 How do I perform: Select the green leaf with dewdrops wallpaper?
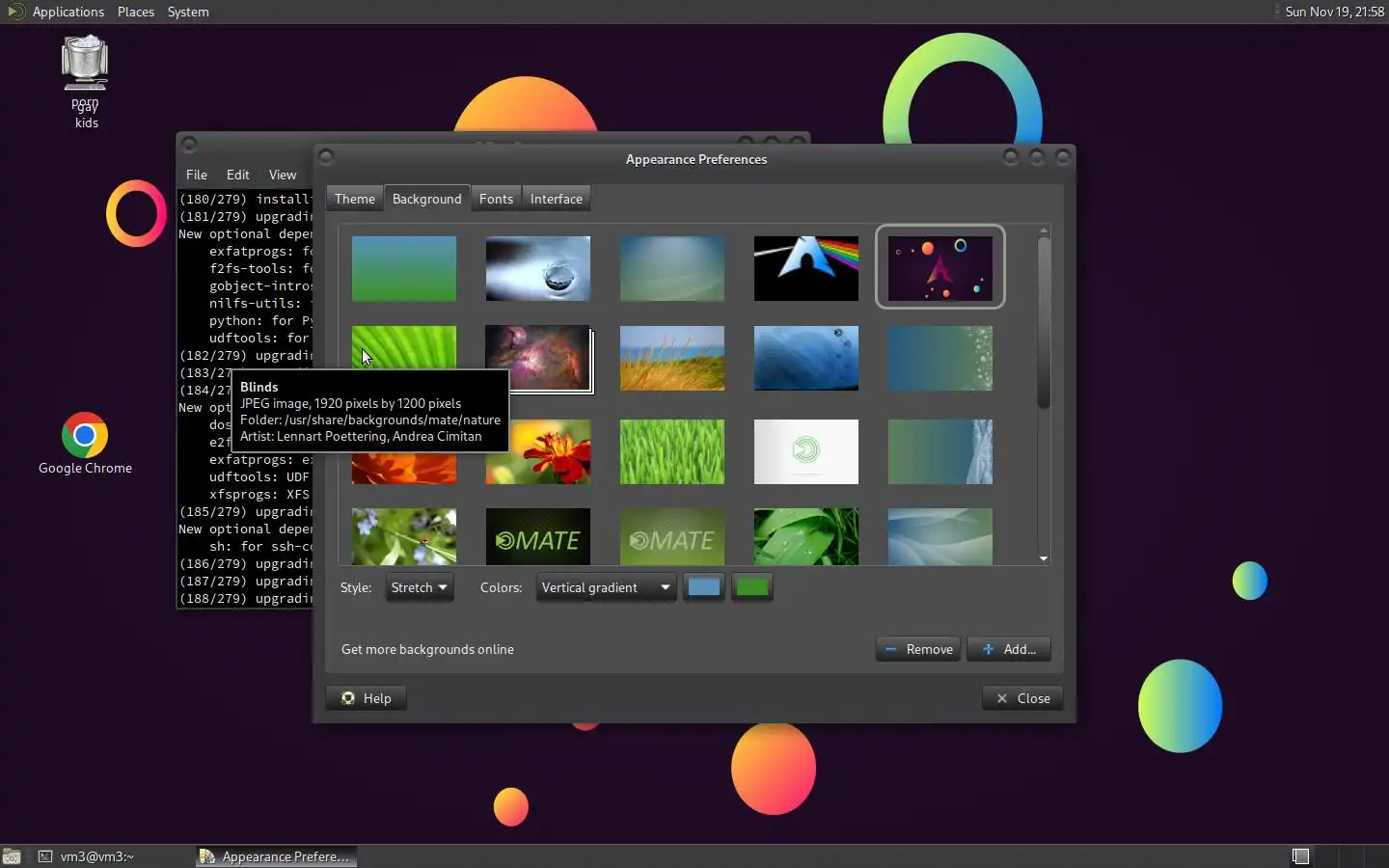(806, 536)
